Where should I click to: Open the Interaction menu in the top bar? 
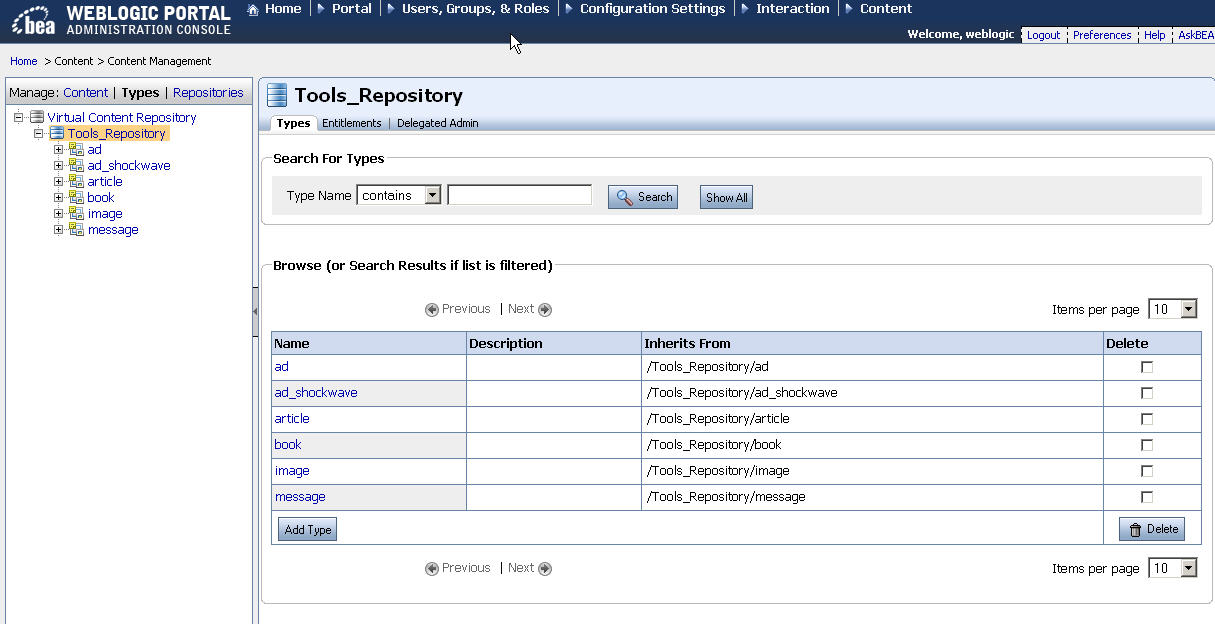(x=793, y=9)
